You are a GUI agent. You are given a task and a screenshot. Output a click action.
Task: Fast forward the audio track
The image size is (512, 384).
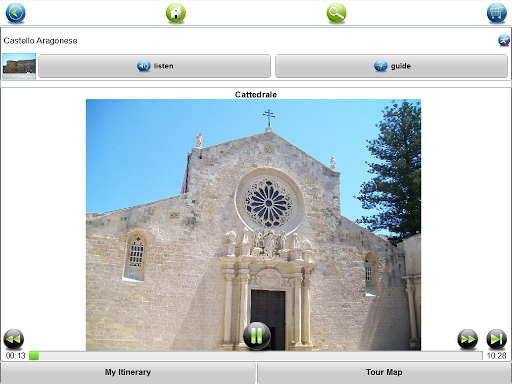[467, 339]
